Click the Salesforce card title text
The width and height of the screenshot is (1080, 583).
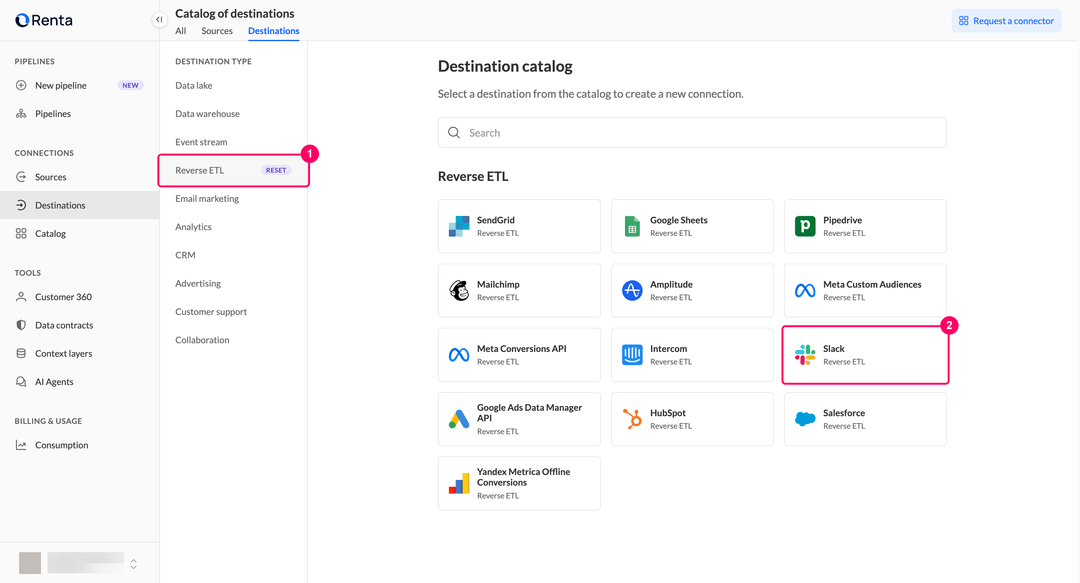(844, 413)
